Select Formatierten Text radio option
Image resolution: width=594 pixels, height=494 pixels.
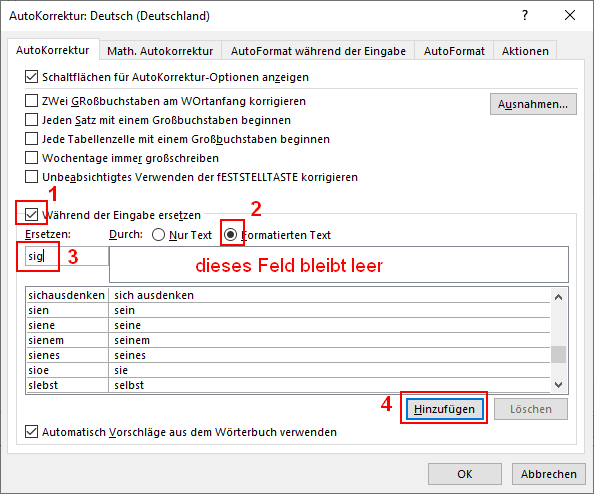pos(230,235)
